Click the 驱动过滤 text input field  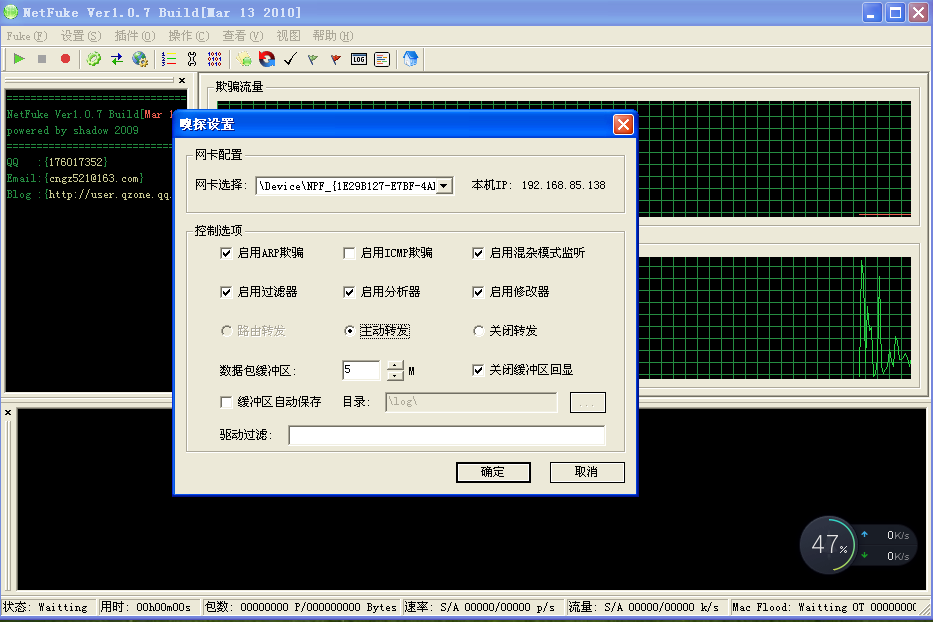tap(447, 435)
